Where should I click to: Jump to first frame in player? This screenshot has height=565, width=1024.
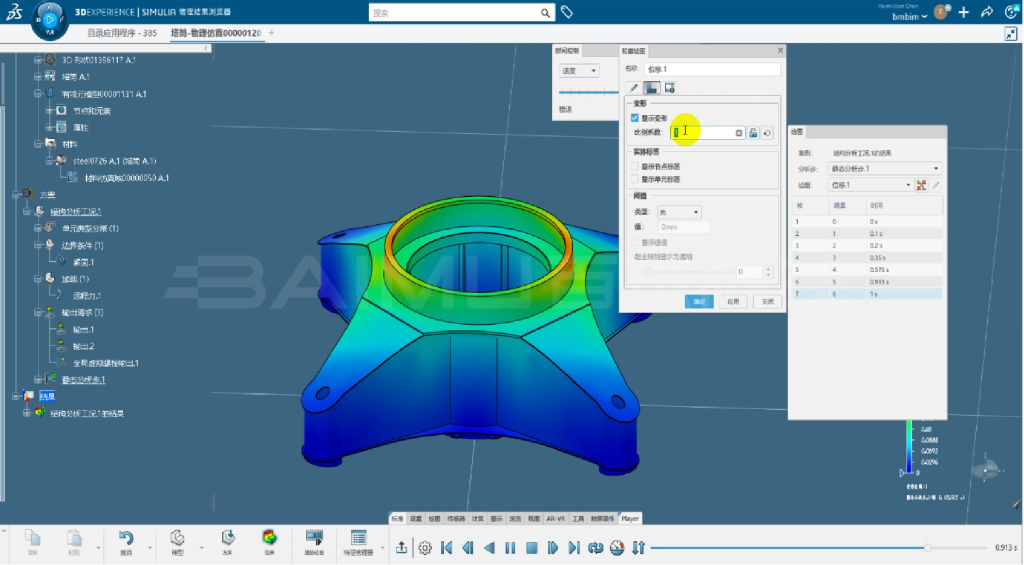pyautogui.click(x=447, y=548)
